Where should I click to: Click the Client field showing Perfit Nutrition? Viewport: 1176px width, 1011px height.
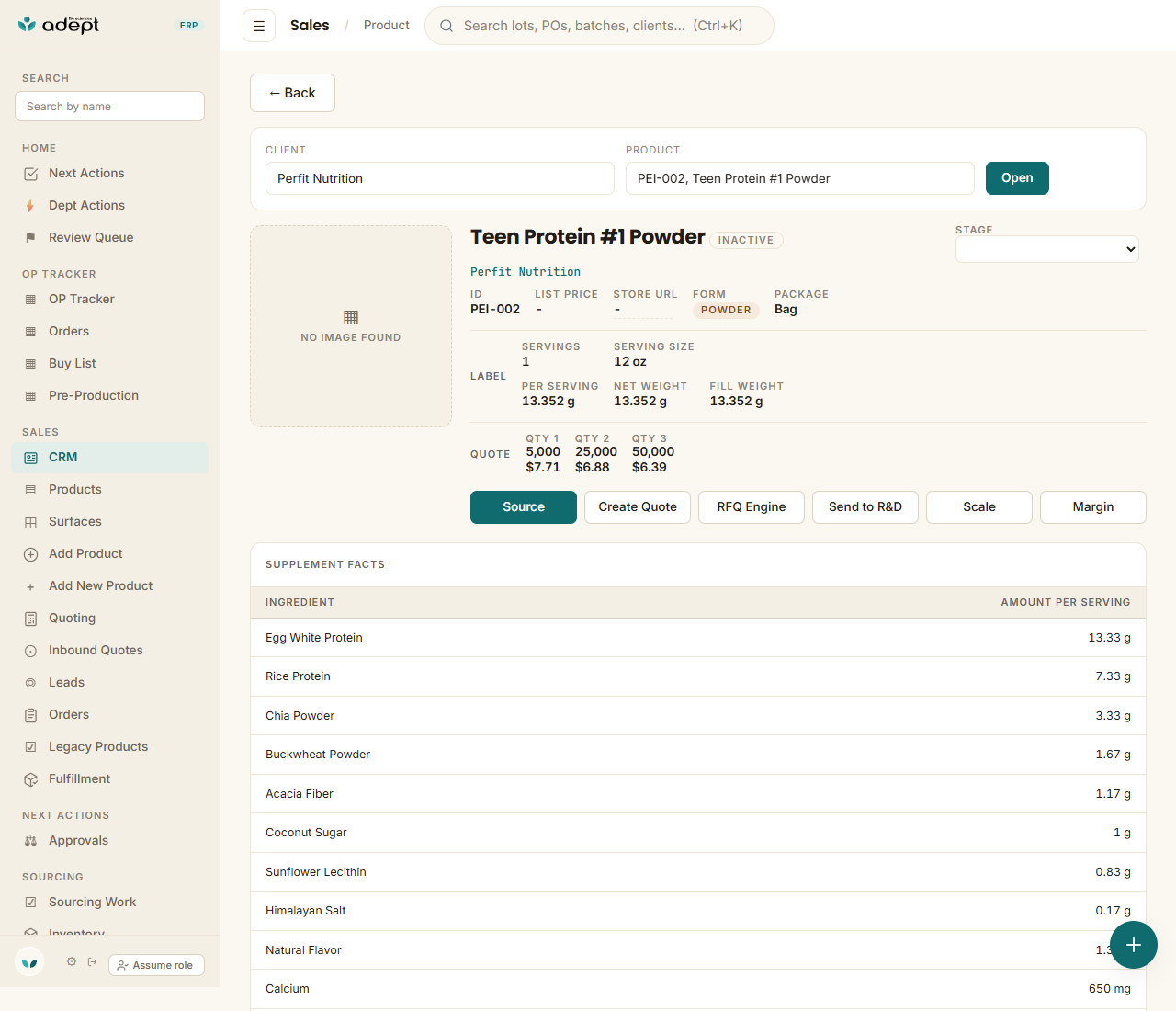tap(440, 178)
